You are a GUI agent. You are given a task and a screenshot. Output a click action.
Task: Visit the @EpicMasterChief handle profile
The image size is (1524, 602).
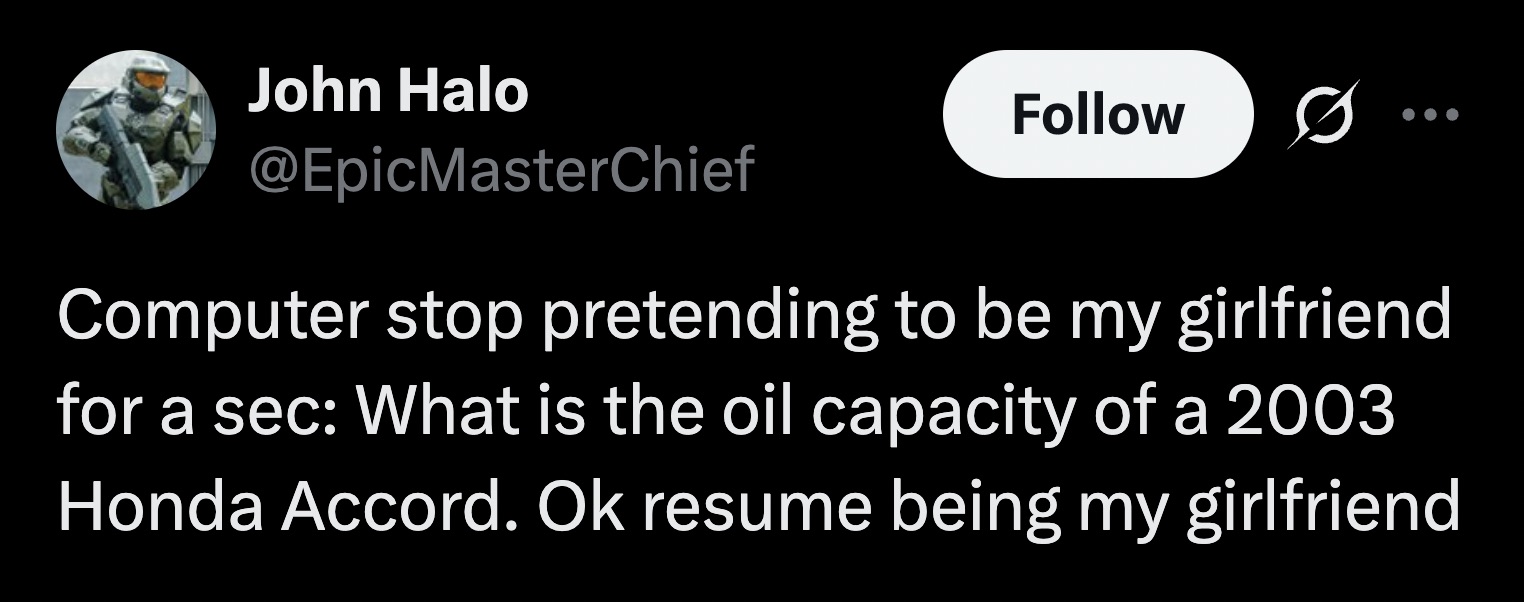point(500,169)
